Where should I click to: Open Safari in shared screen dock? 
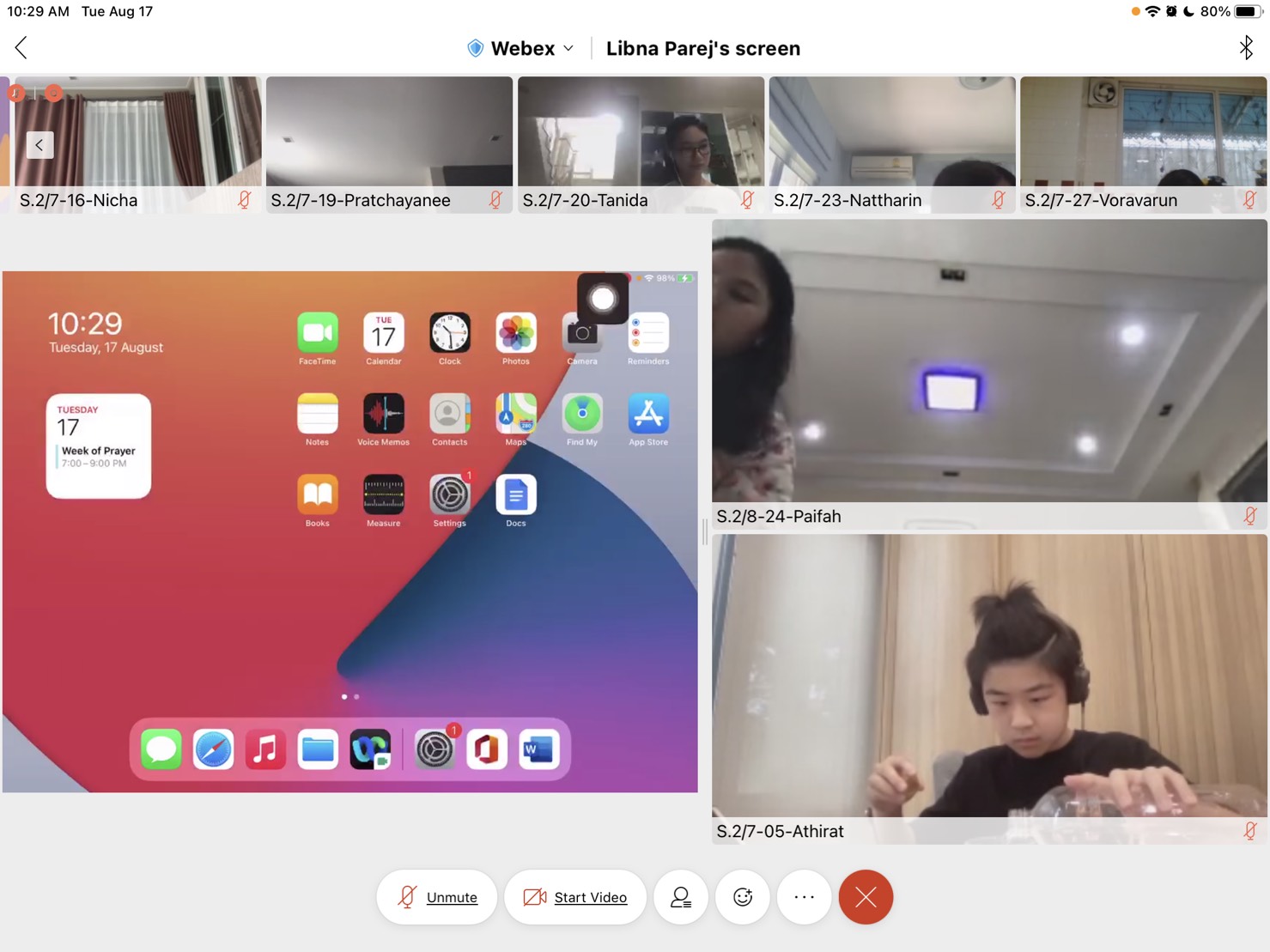214,749
